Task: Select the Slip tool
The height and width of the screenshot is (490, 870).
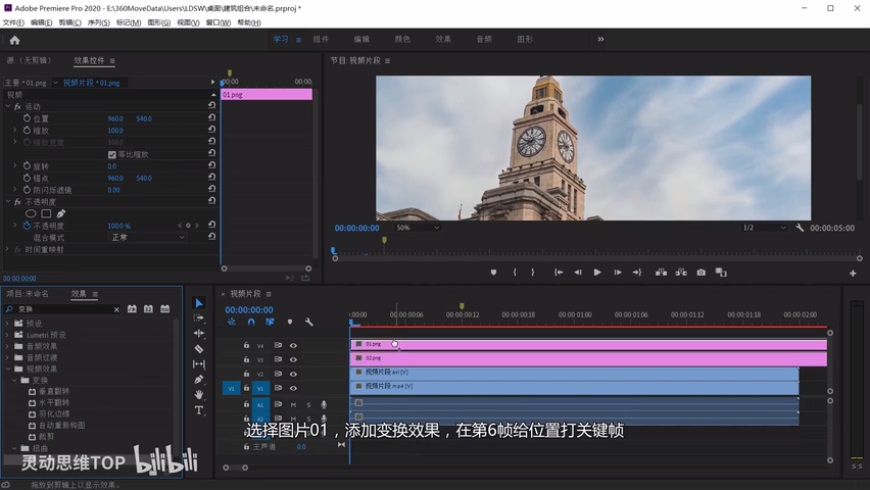Action: [199, 364]
